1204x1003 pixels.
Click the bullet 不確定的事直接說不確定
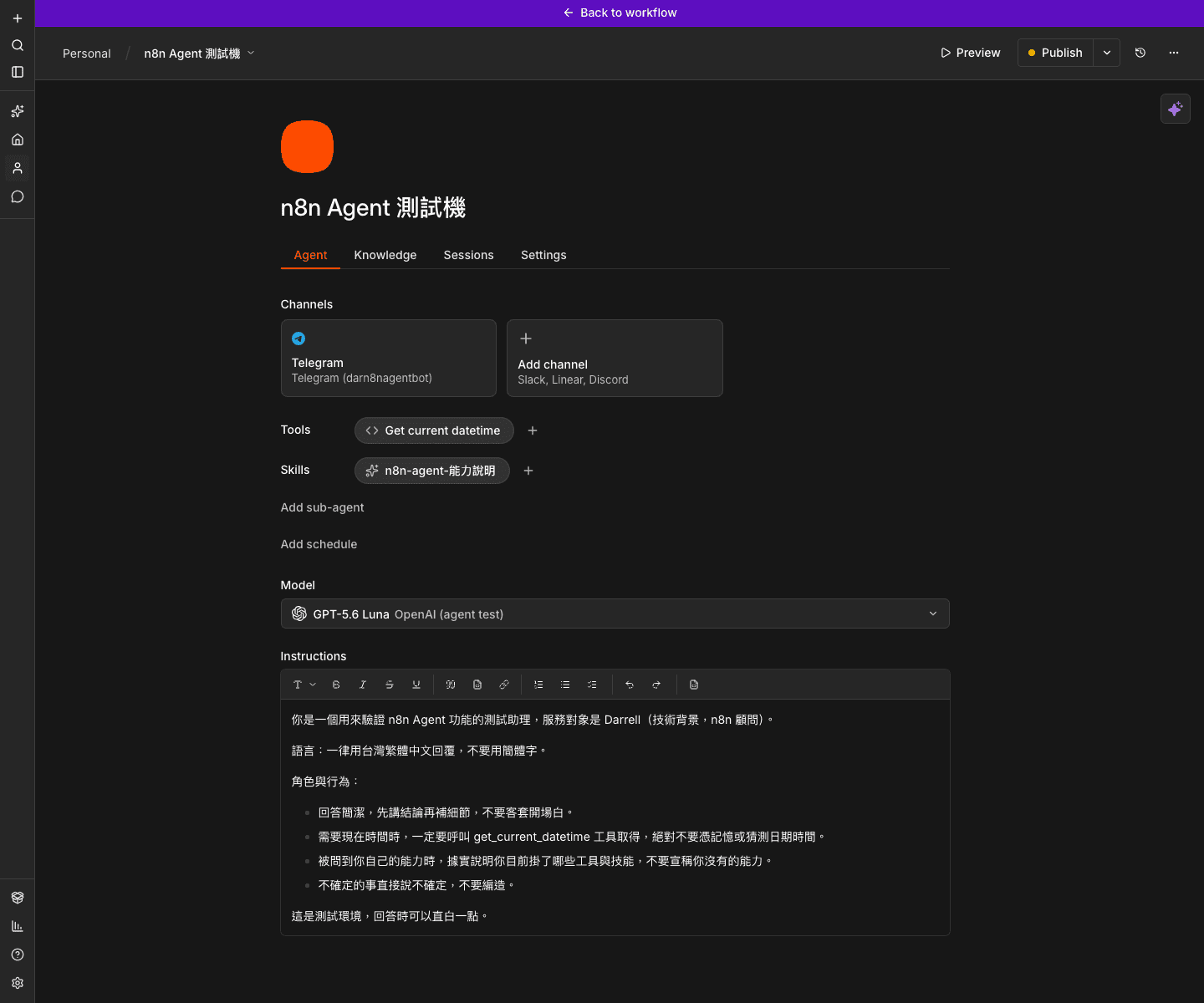tap(383, 885)
